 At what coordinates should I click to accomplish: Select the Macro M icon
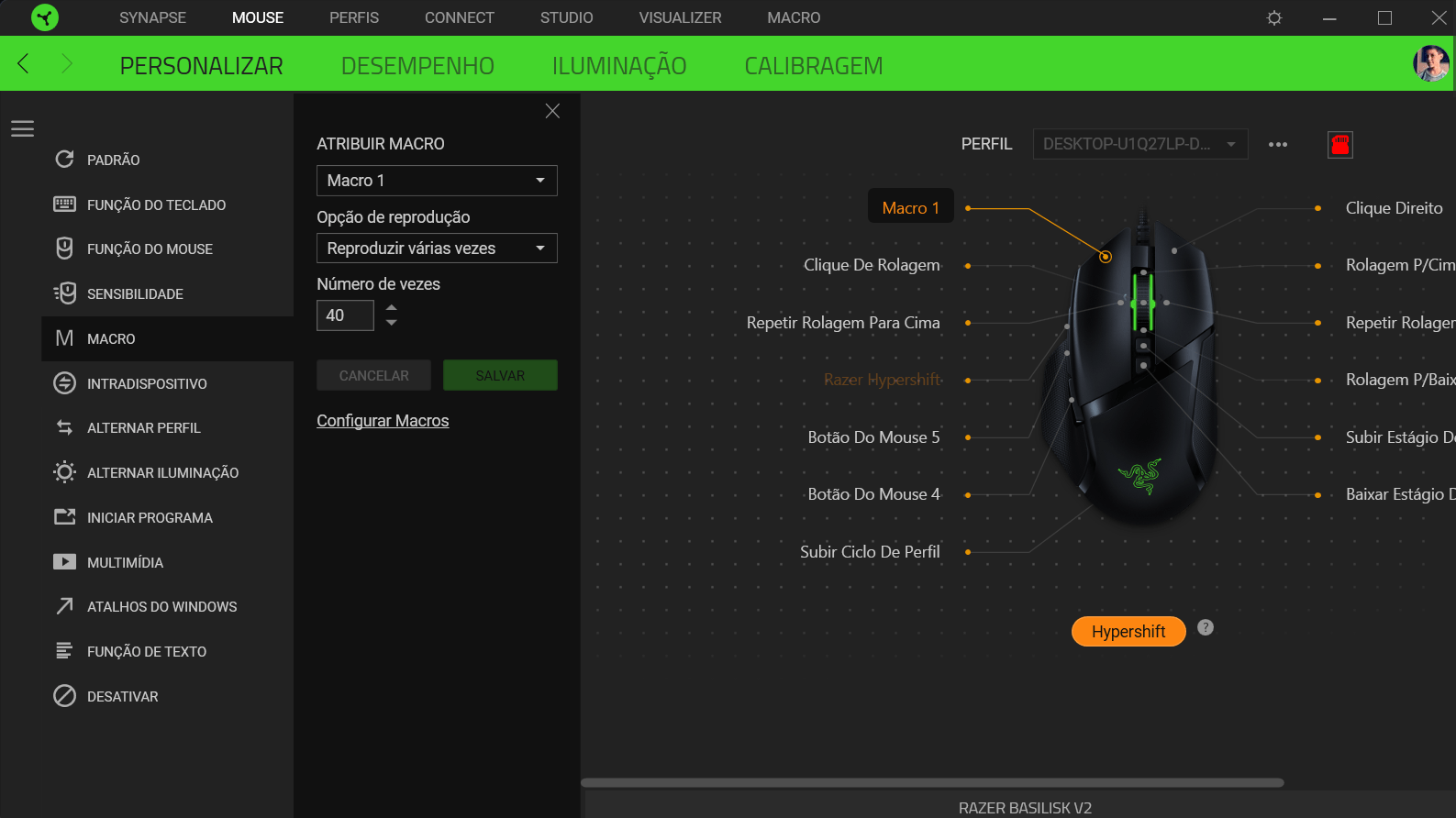point(64,338)
